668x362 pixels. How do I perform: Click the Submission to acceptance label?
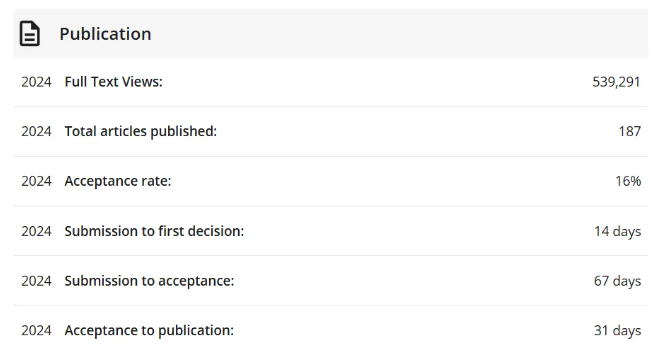tap(149, 281)
